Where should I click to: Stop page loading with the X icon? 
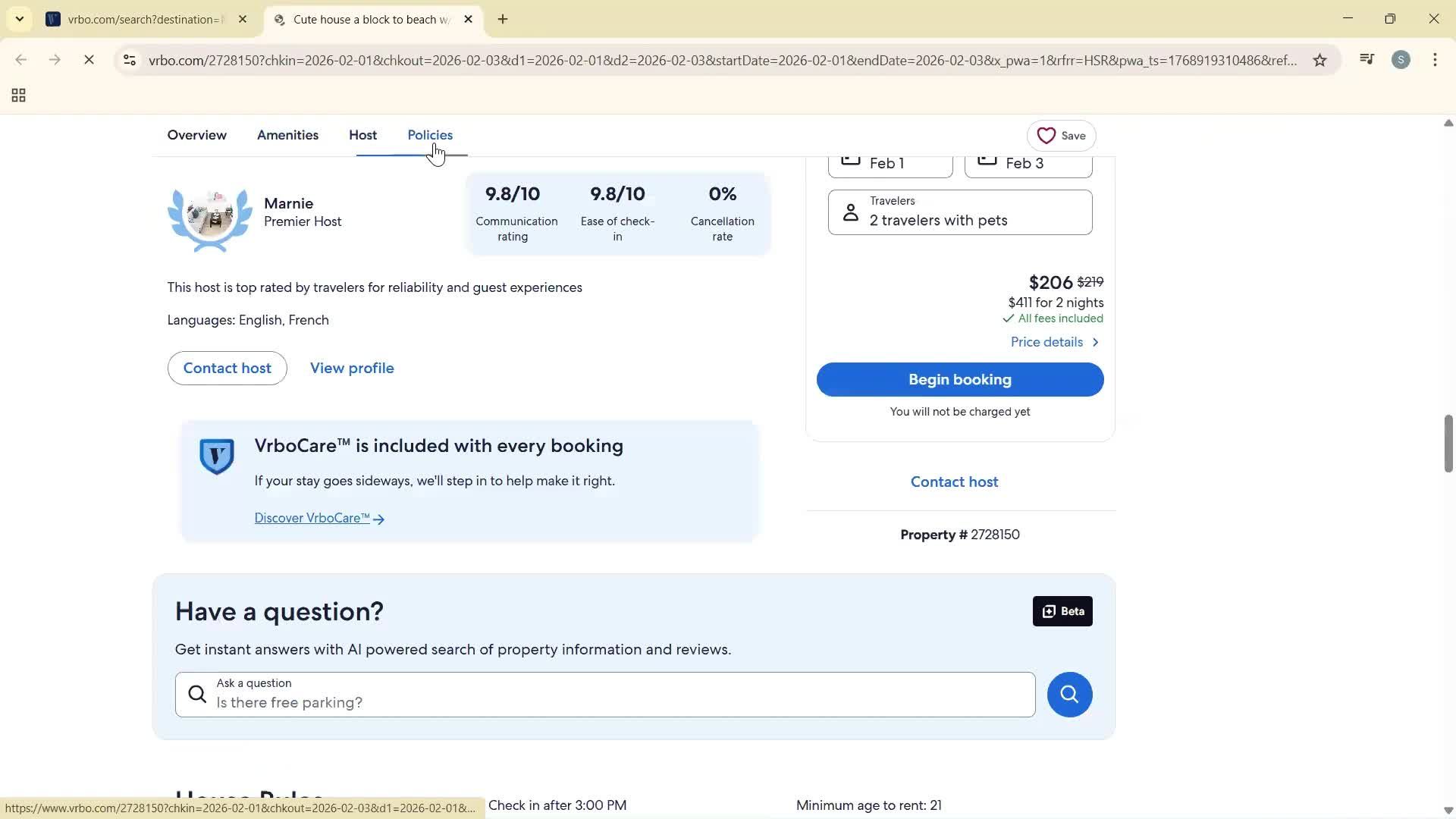pos(89,59)
